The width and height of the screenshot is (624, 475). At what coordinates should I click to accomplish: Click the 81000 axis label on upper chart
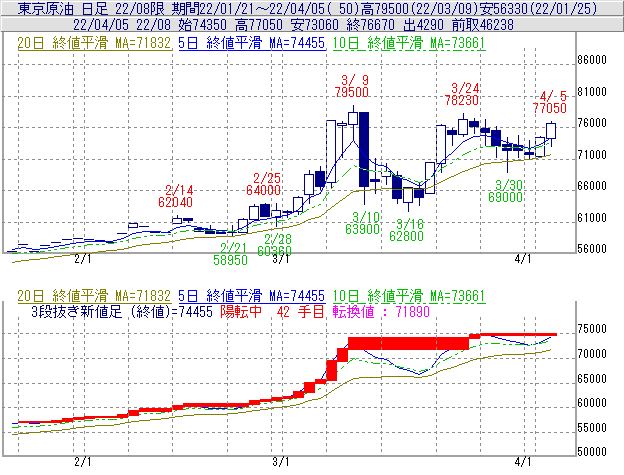pos(592,92)
